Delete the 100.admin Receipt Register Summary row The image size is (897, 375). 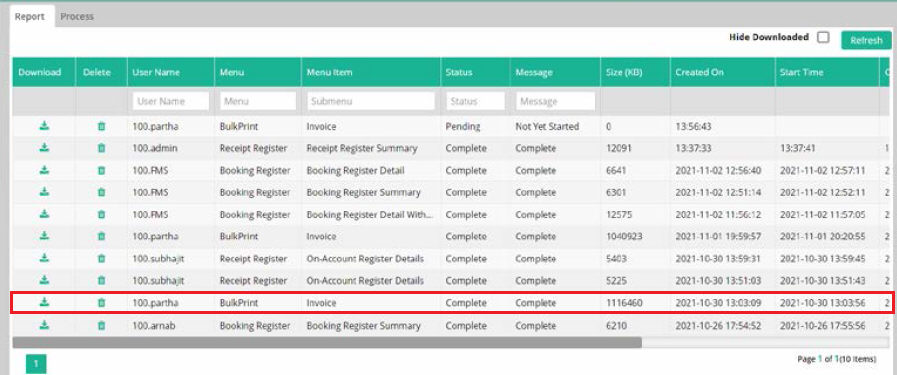[101, 148]
